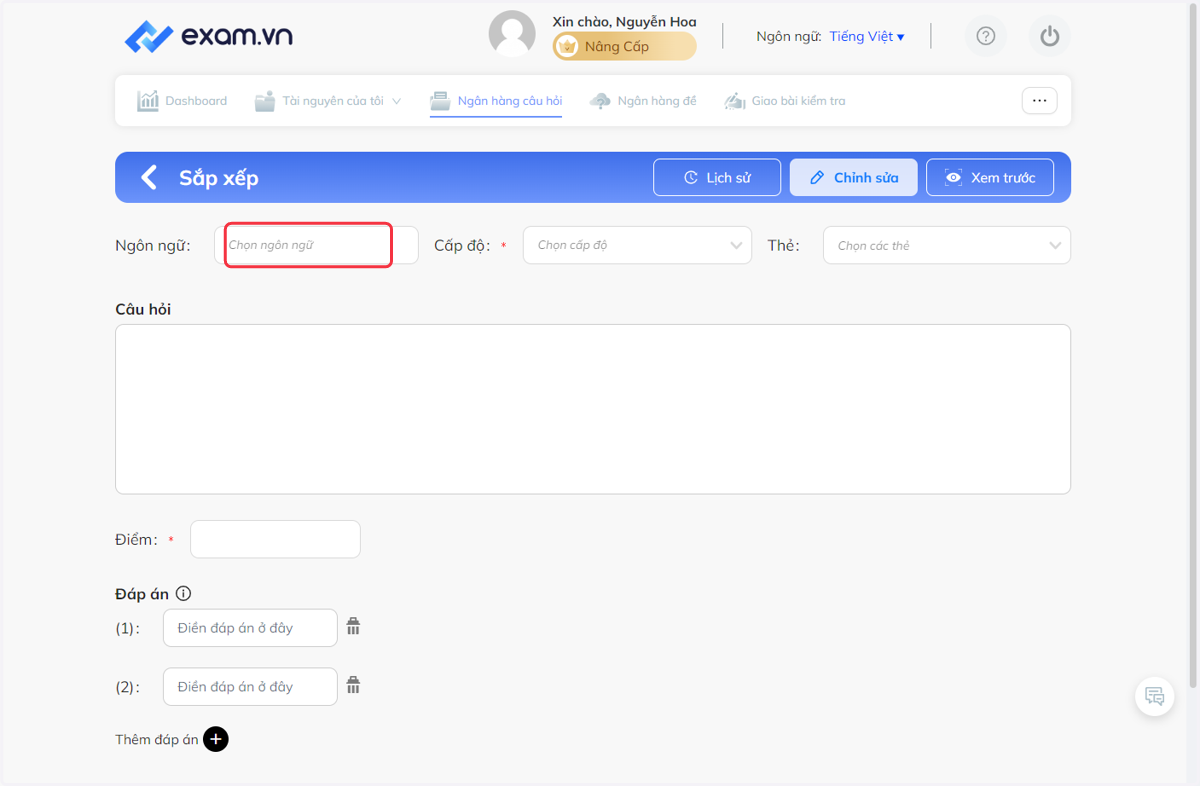Click the answer (1) input field
Viewport: 1200px width, 786px height.
click(250, 628)
